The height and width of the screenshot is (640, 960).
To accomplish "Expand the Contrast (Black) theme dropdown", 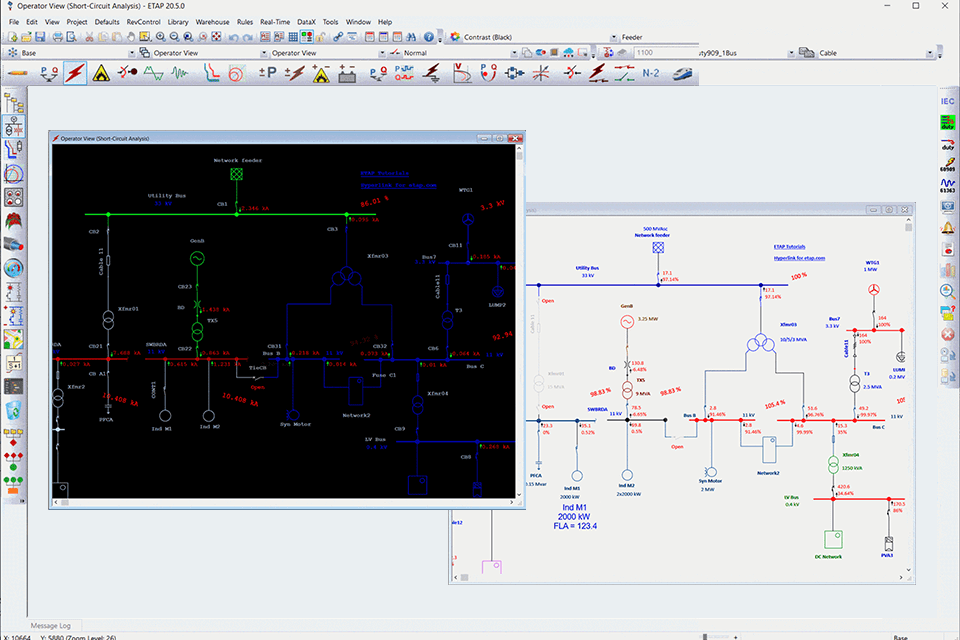I will pyautogui.click(x=613, y=37).
